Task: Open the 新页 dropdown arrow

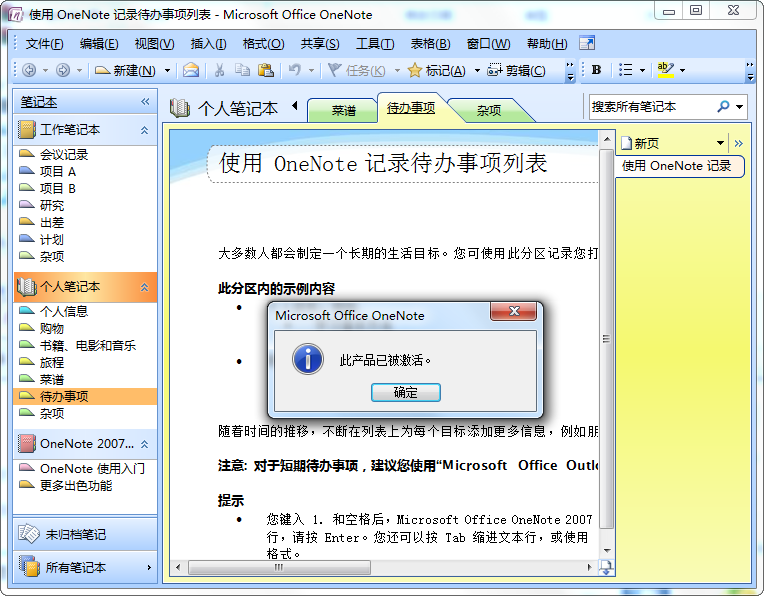Action: pyautogui.click(x=720, y=143)
